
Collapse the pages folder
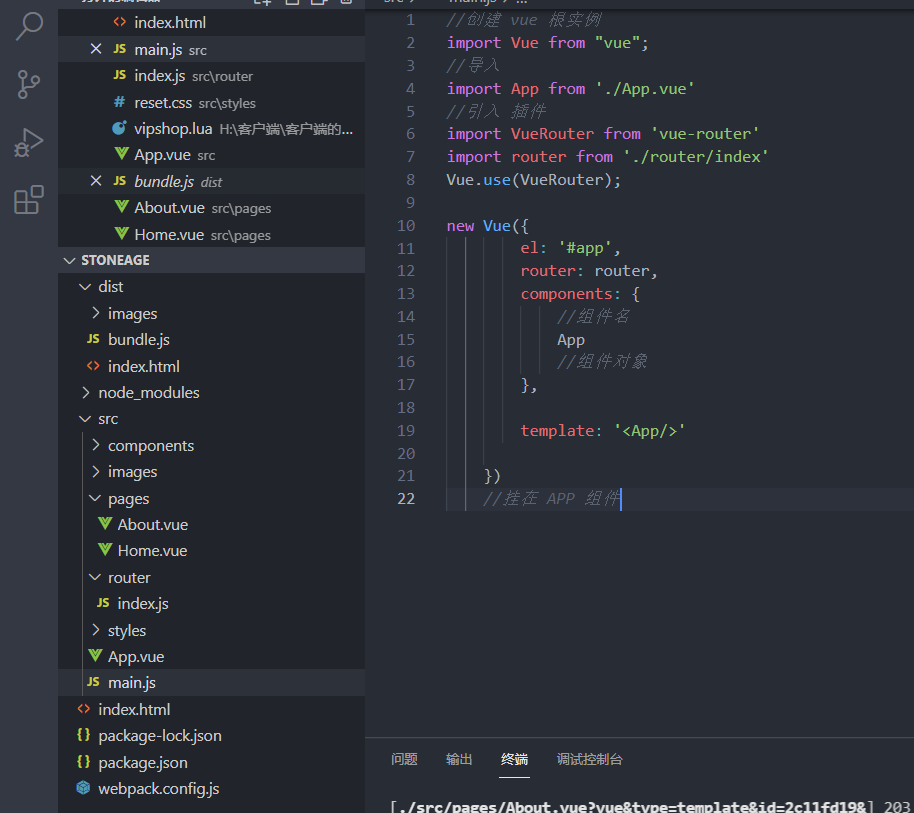click(212, 499)
